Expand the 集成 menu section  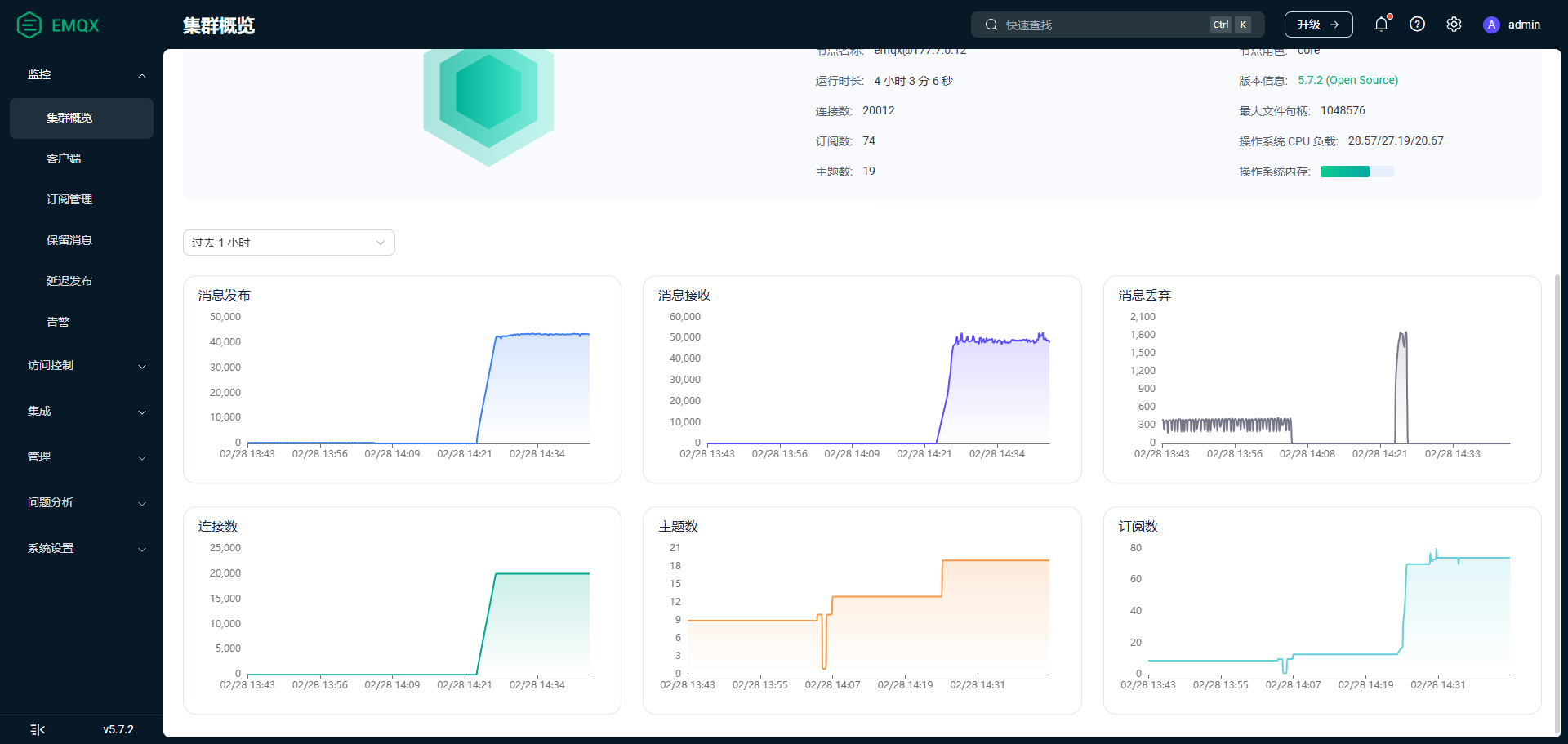point(82,412)
